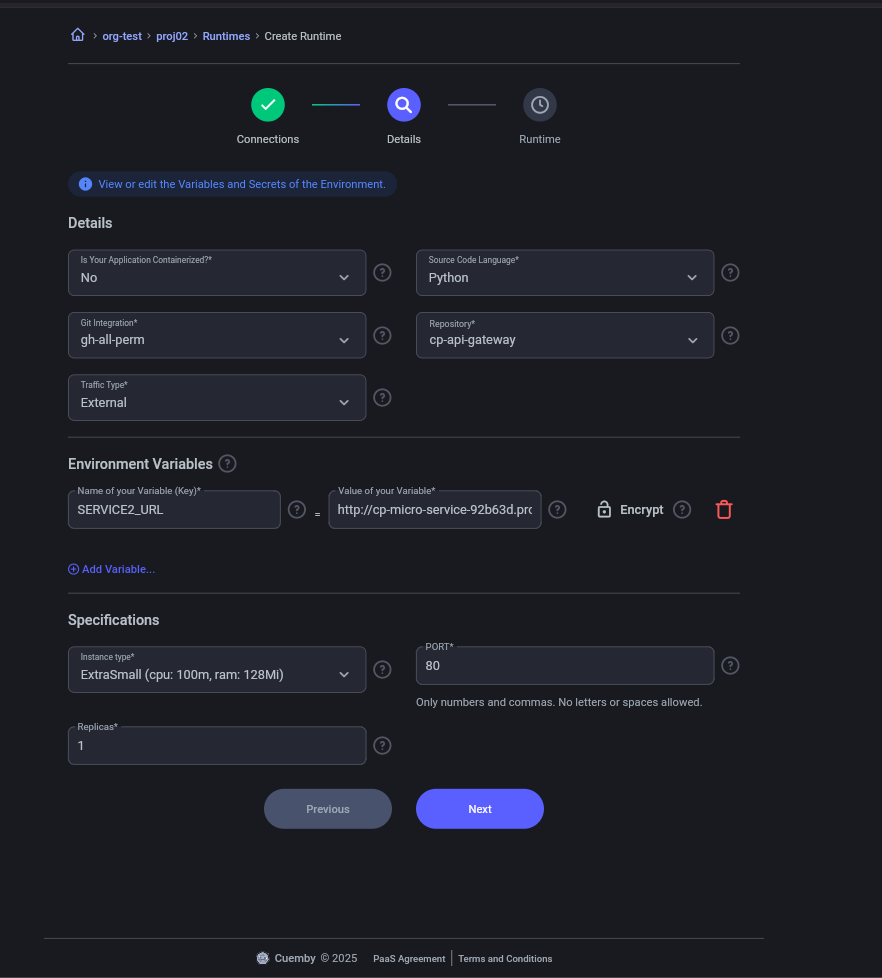Screen dimensions: 882x978
Task: Open help beside the Repository dropdown
Action: pyautogui.click(x=730, y=335)
